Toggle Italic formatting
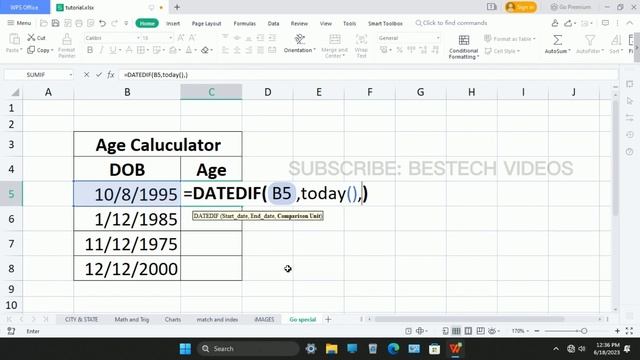This screenshot has width=640, height=360. tap(101, 50)
